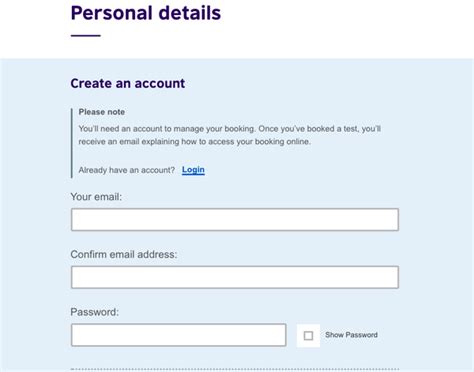Select the Confirm email address field

click(x=235, y=277)
